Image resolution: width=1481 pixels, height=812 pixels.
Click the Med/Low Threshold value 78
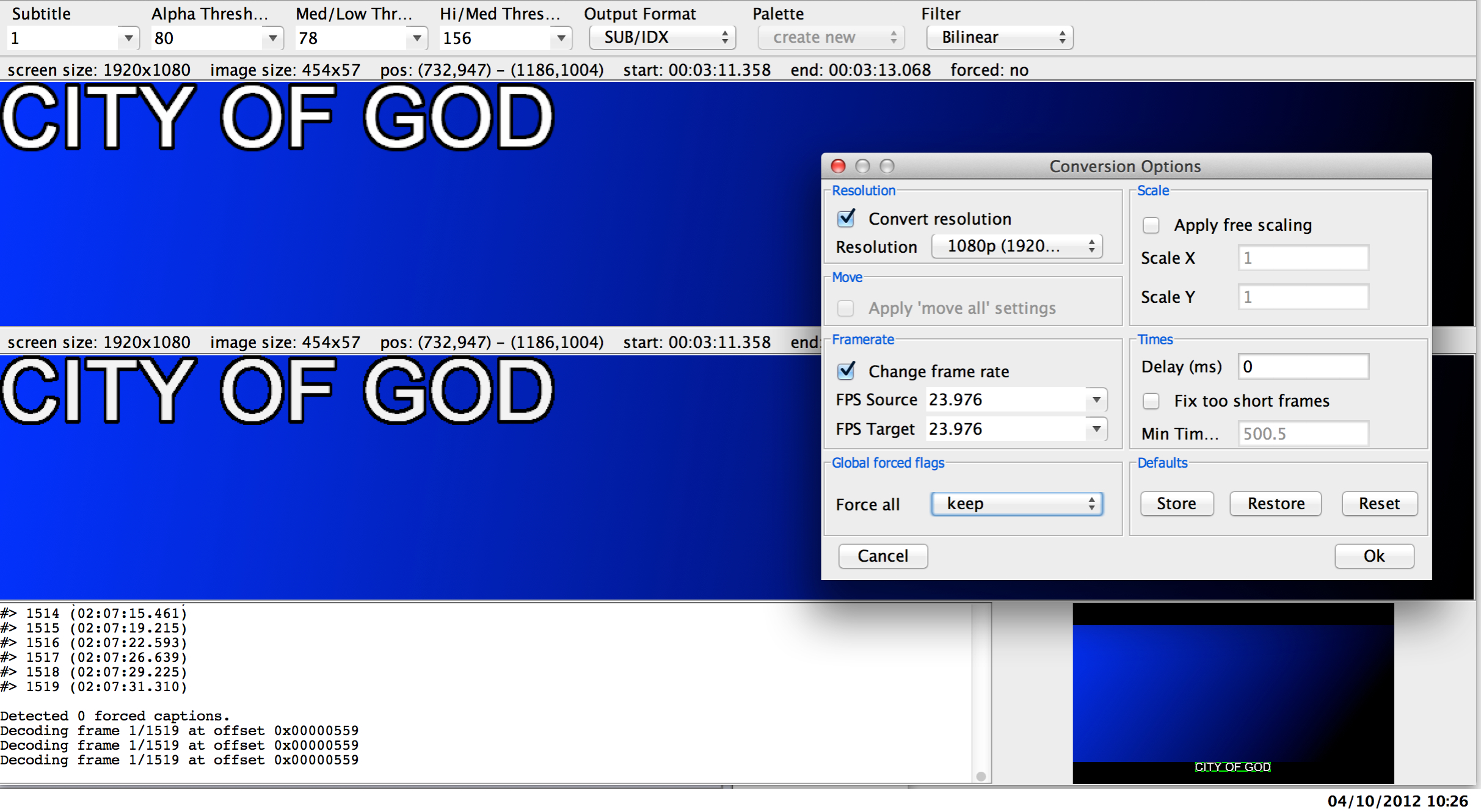tap(351, 38)
